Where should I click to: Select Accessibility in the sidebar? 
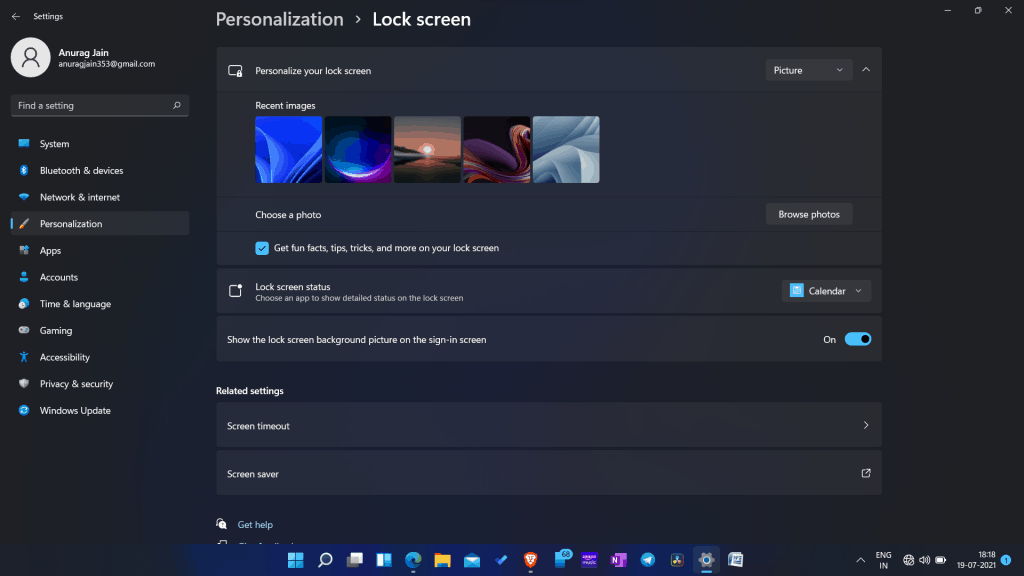pos(64,357)
